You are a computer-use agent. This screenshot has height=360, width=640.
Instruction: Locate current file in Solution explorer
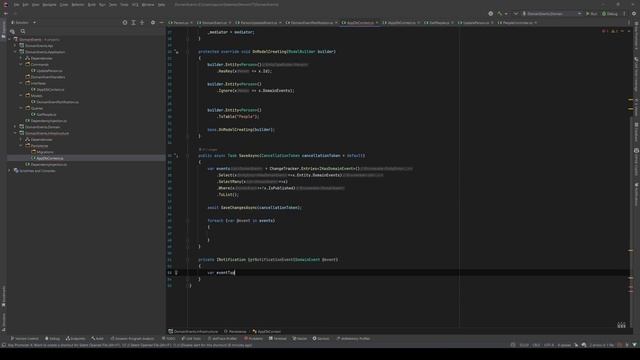(x=125, y=22)
